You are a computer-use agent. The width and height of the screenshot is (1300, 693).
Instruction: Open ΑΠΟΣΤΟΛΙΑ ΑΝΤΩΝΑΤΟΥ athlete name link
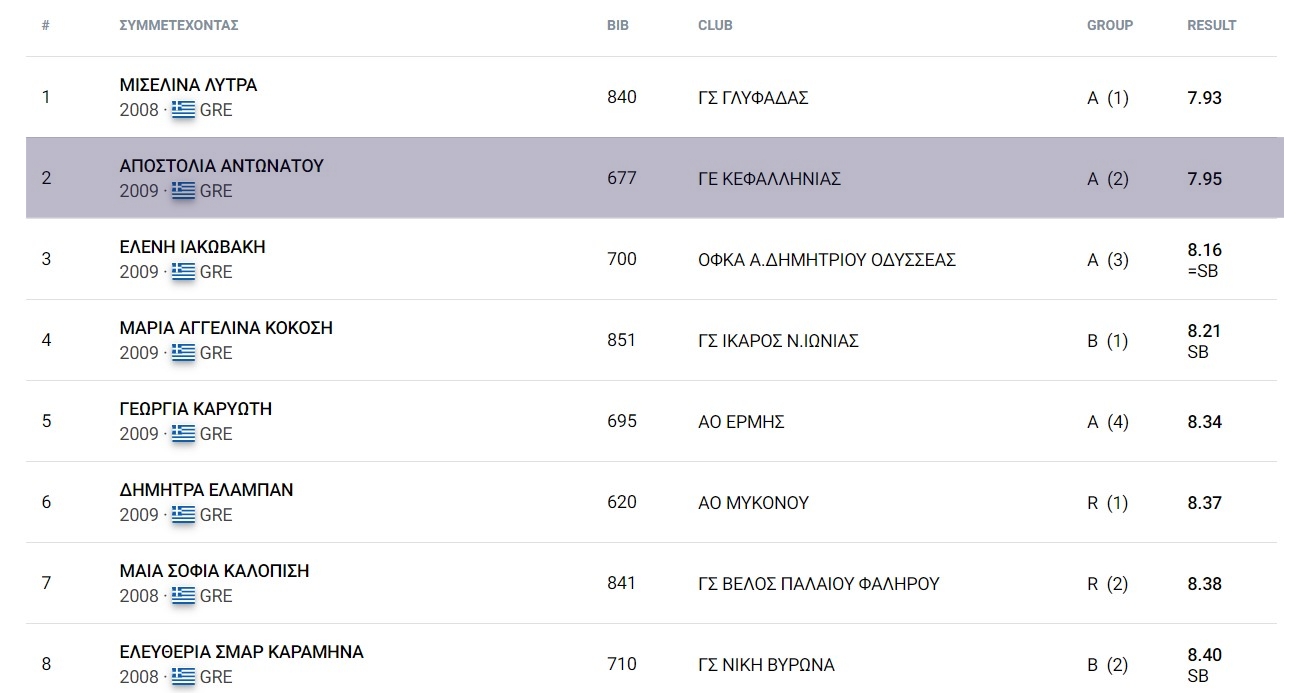point(221,166)
